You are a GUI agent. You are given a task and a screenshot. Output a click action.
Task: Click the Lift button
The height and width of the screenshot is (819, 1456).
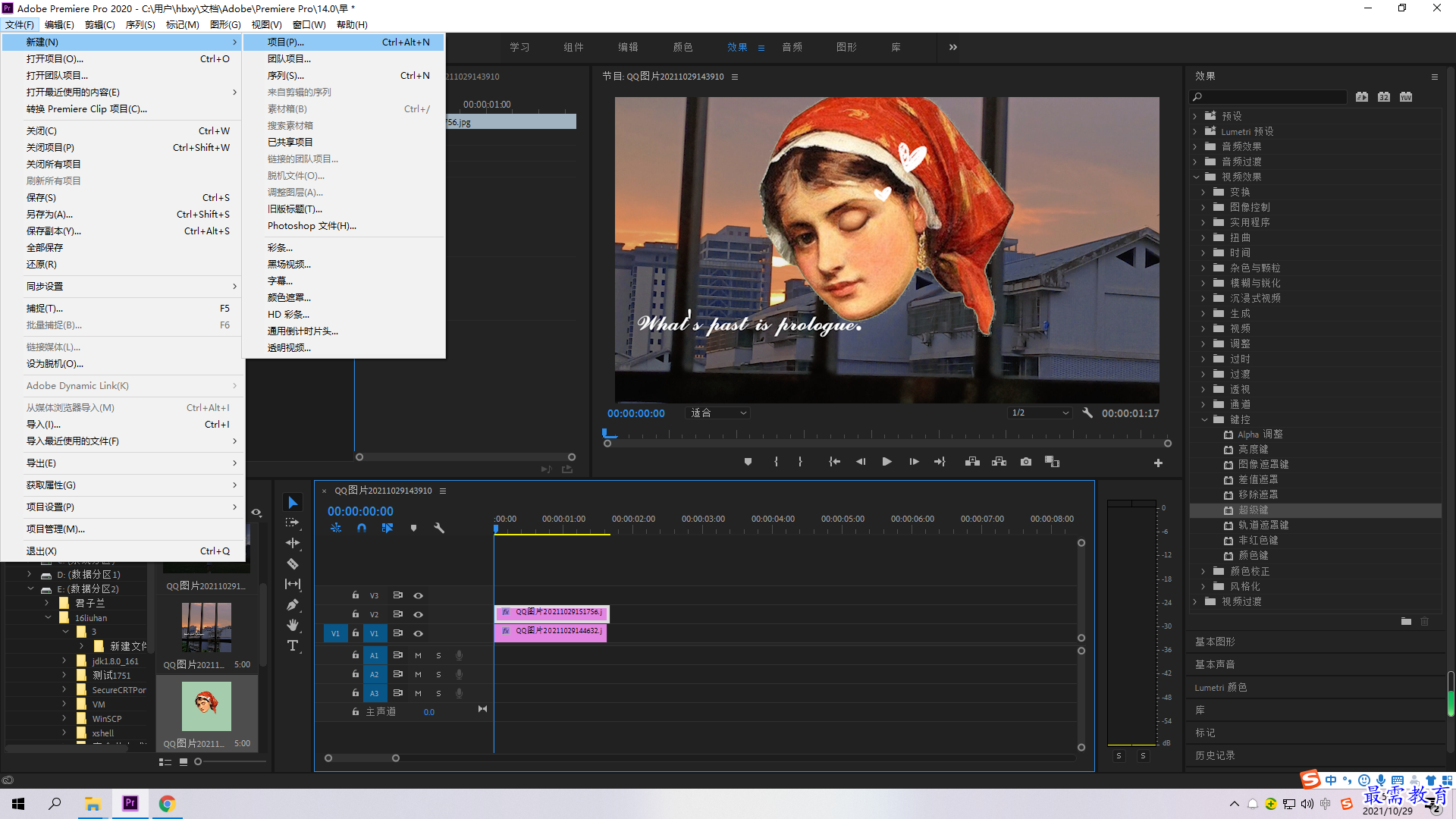pos(972,462)
